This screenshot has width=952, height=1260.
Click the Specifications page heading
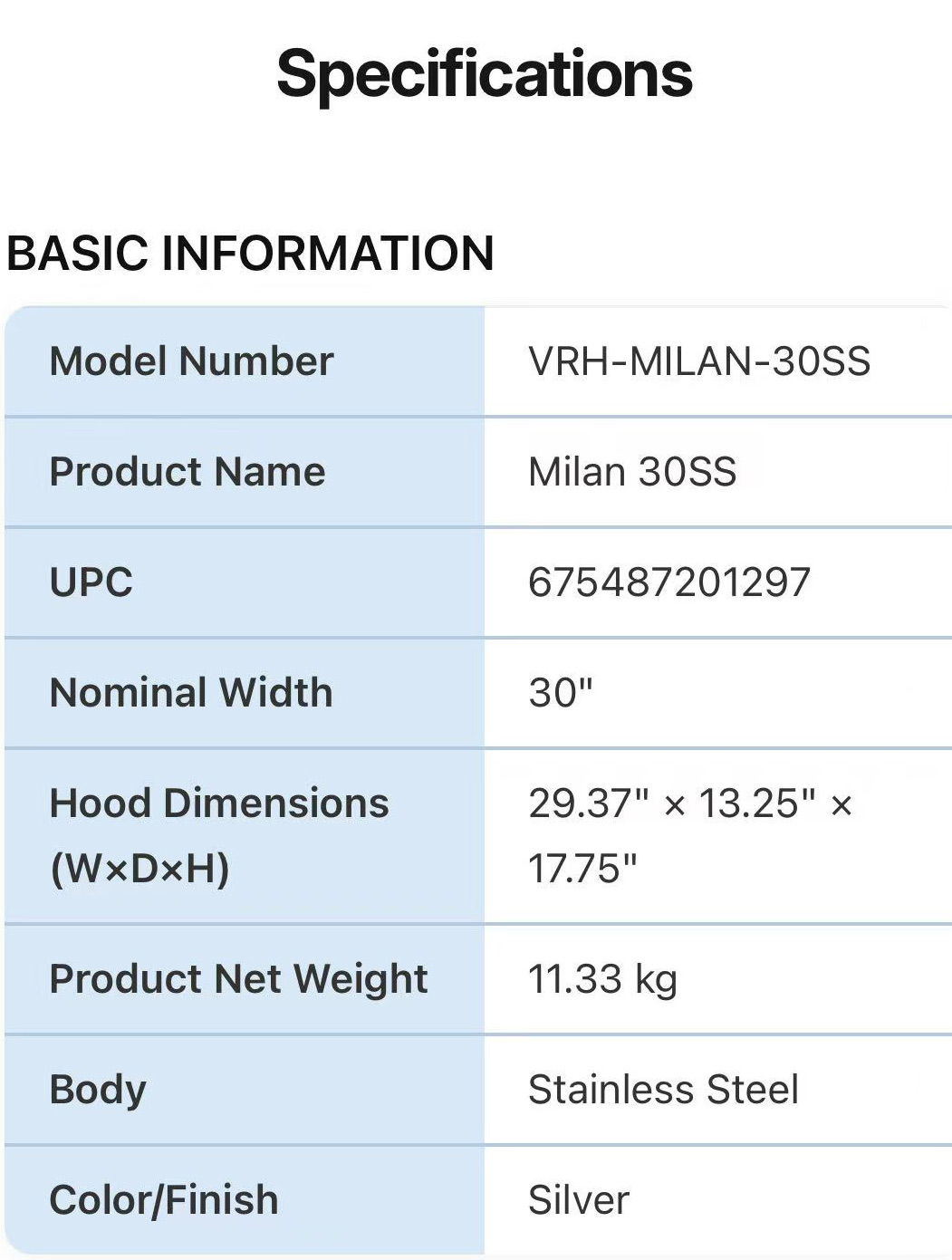(x=485, y=75)
